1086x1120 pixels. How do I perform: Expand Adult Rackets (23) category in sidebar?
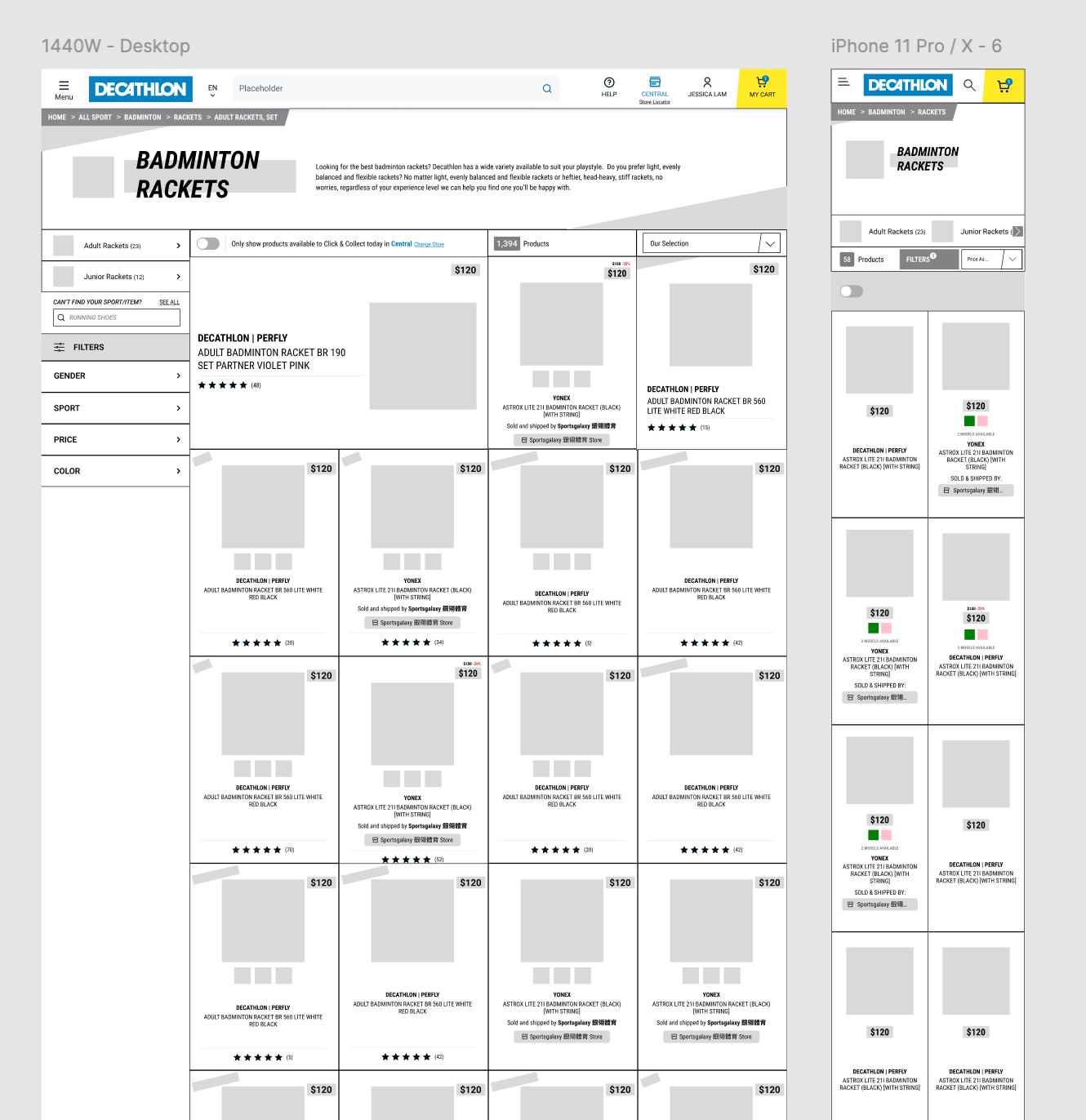pos(115,246)
